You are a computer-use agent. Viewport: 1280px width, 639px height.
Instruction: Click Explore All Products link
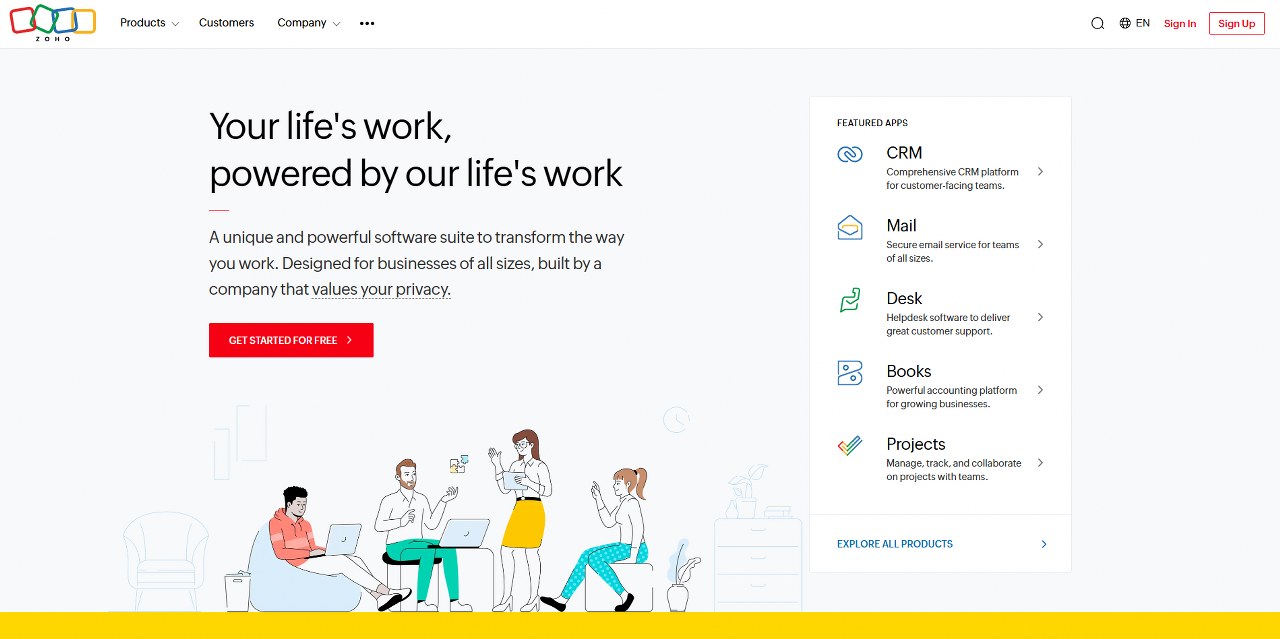(895, 544)
